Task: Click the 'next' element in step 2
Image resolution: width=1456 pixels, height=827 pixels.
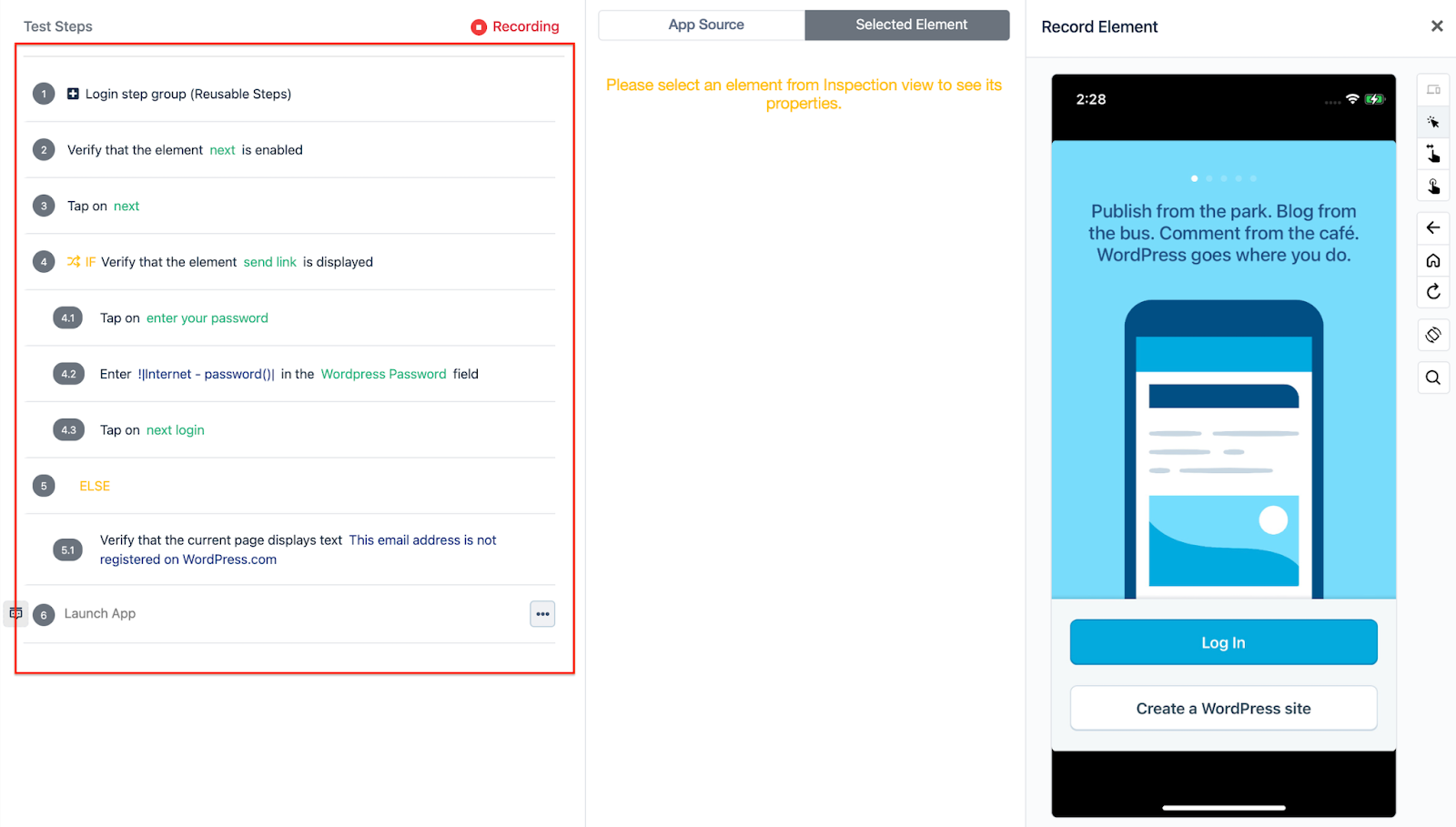Action: [223, 150]
